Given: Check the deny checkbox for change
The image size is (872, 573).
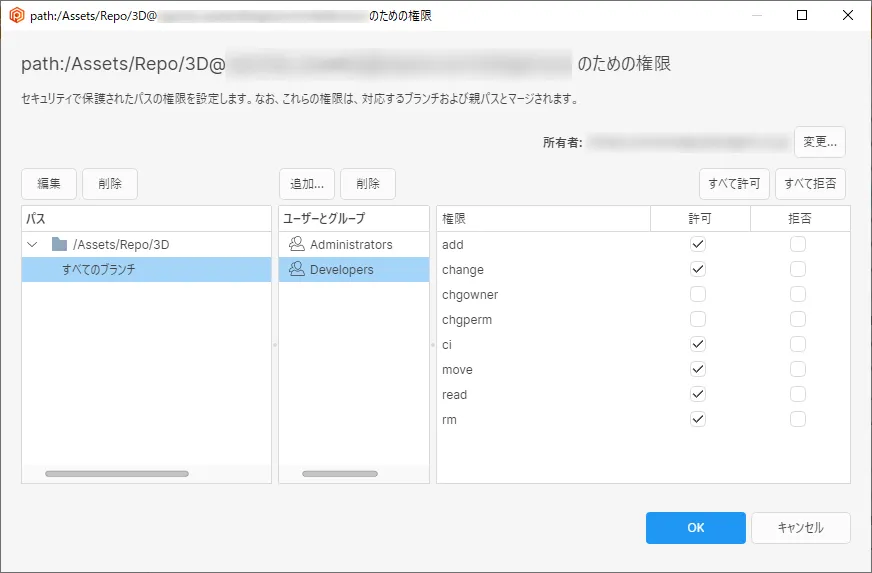Looking at the screenshot, I should [797, 269].
